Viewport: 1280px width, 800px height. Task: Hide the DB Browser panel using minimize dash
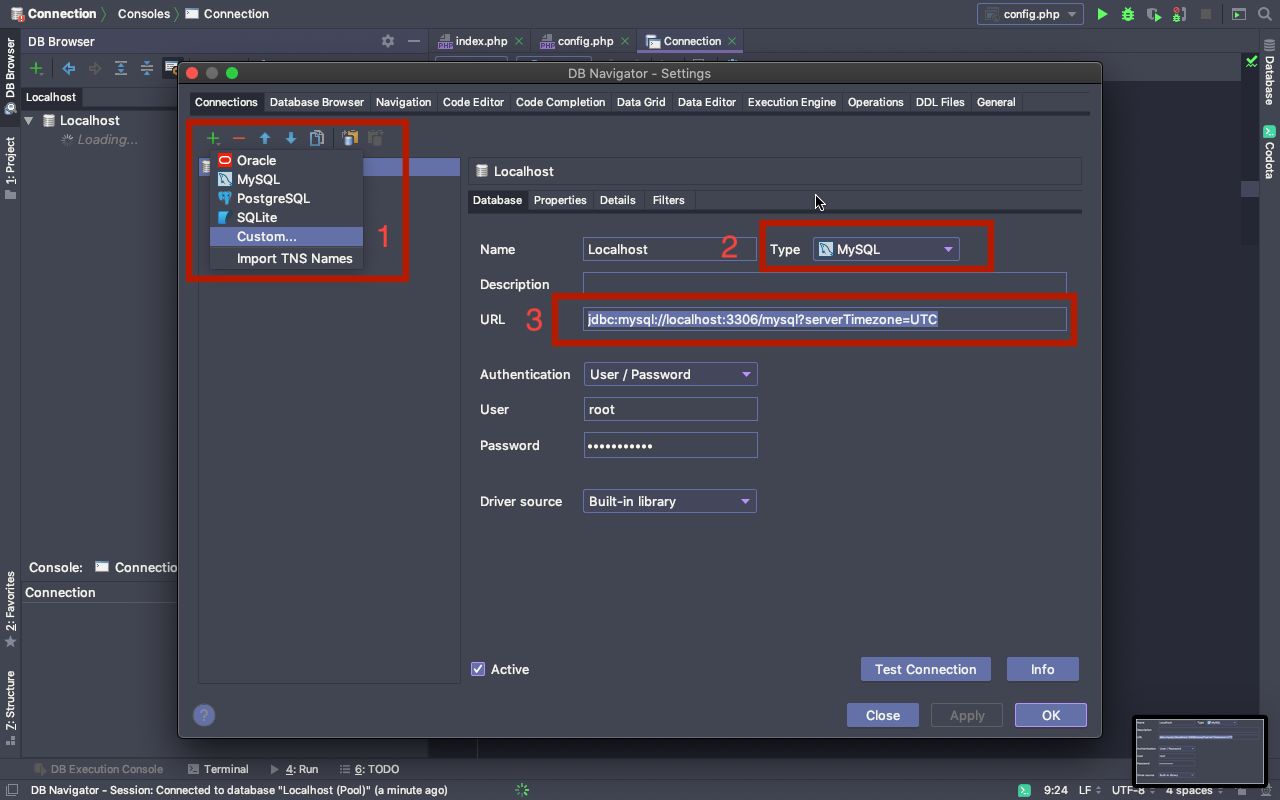tap(415, 41)
